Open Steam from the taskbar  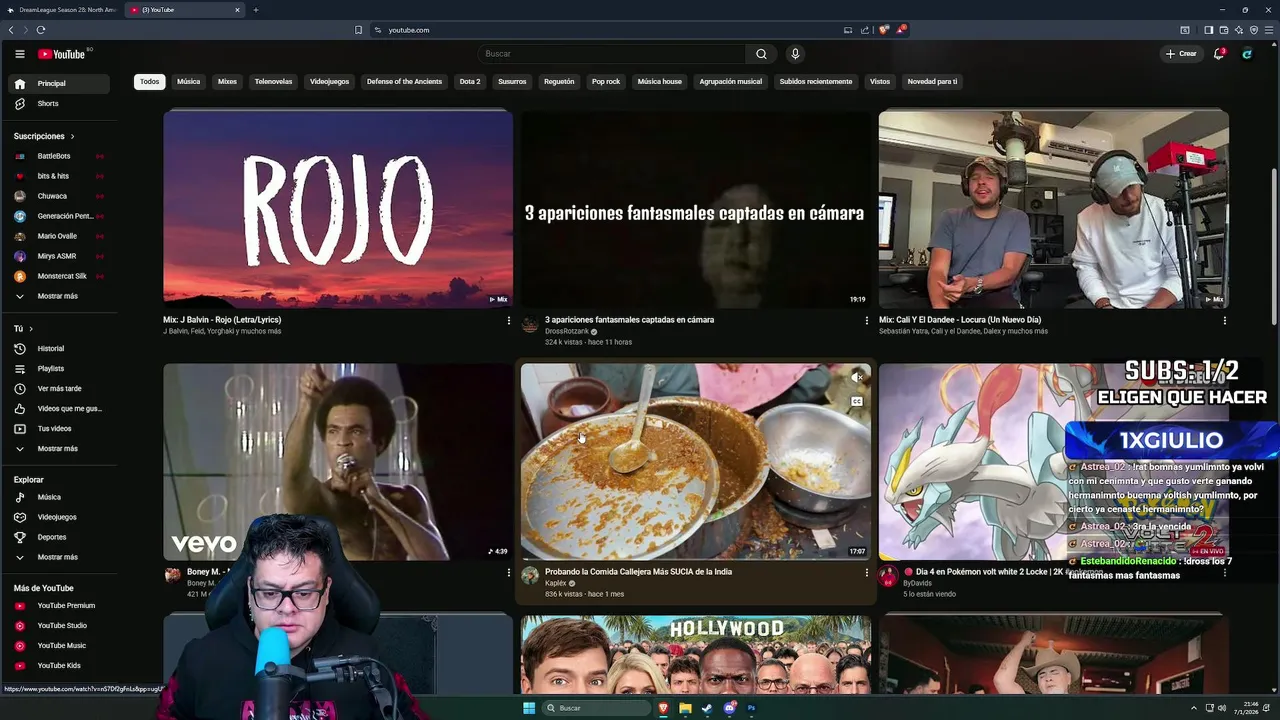point(707,708)
